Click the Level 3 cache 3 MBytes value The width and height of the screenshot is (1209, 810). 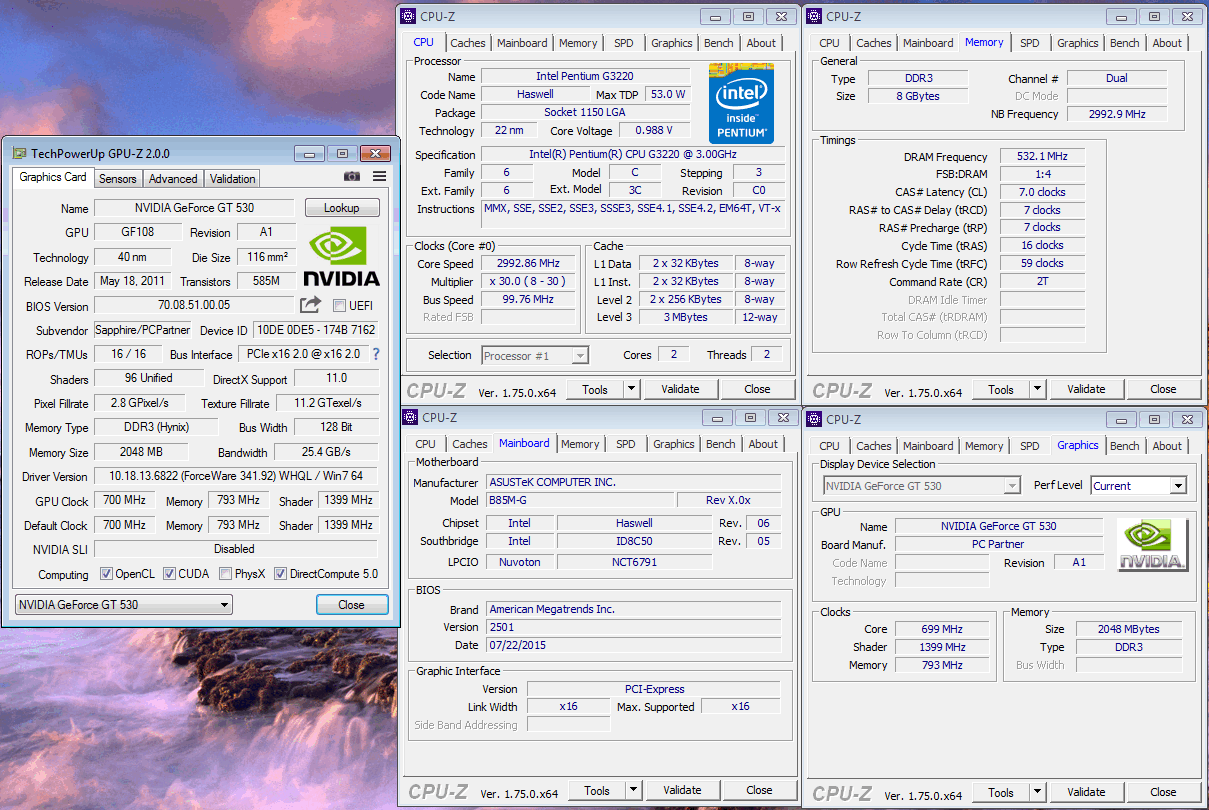click(x=685, y=317)
